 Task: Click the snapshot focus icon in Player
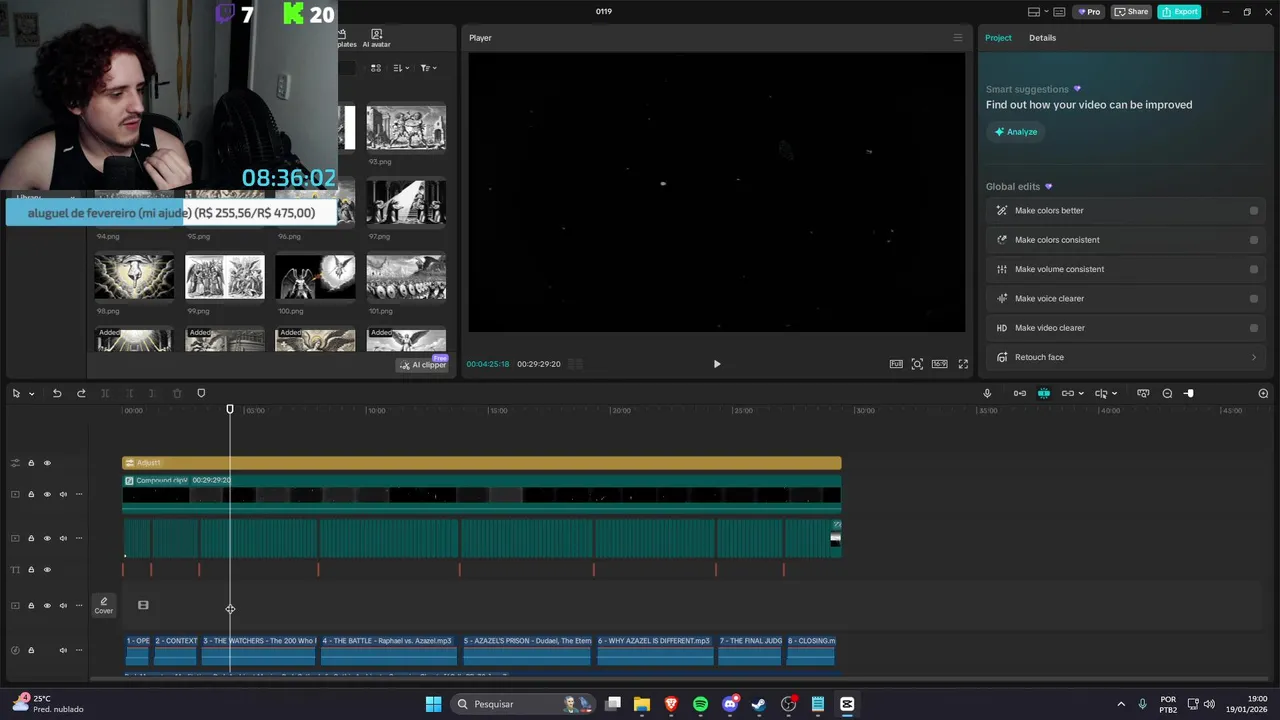917,364
